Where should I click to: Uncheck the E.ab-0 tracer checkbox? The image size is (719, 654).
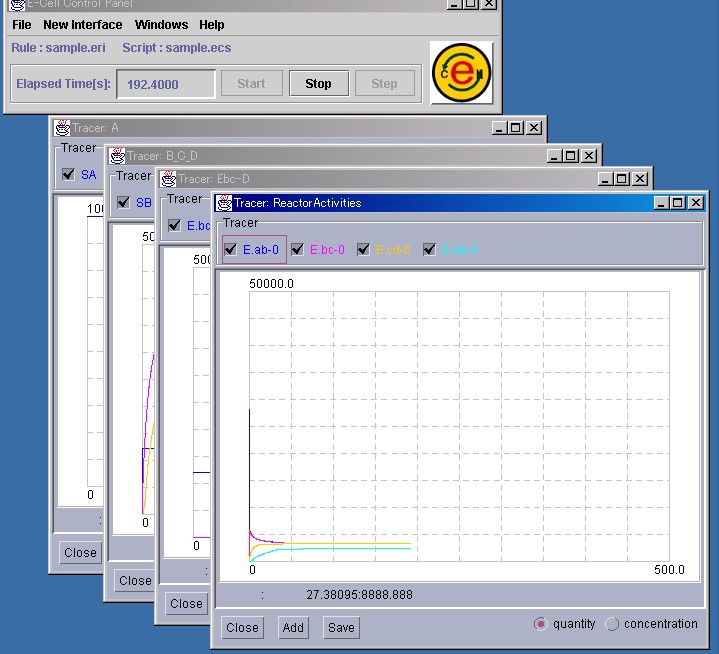231,250
